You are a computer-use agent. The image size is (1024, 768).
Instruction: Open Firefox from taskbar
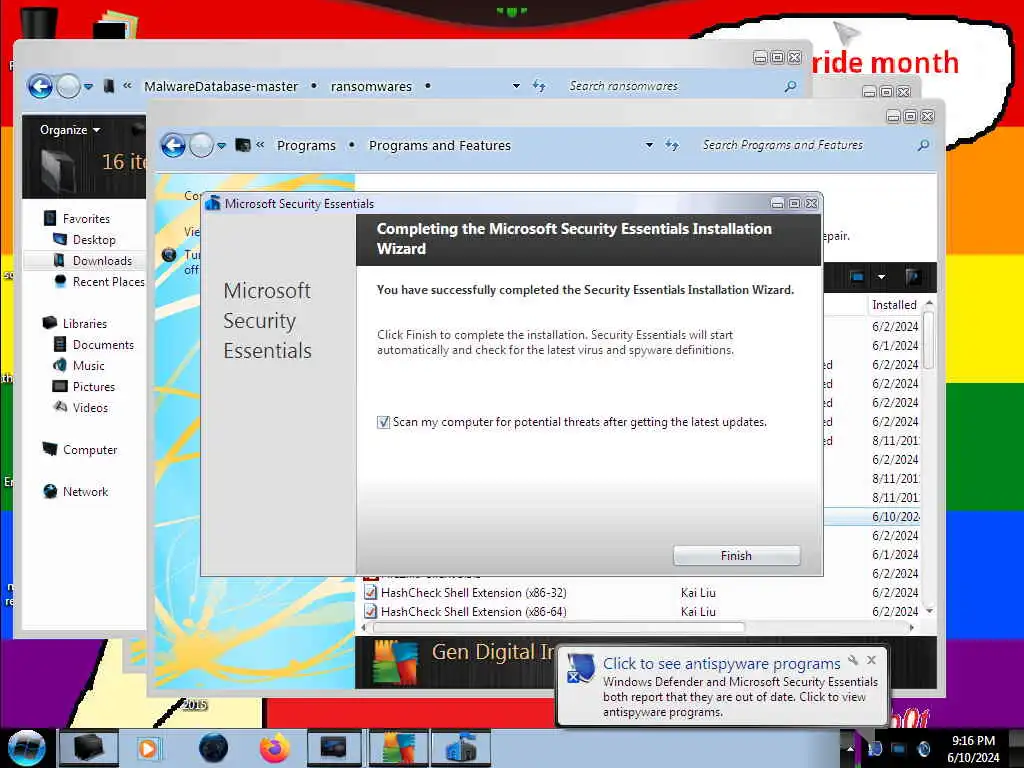(x=274, y=748)
